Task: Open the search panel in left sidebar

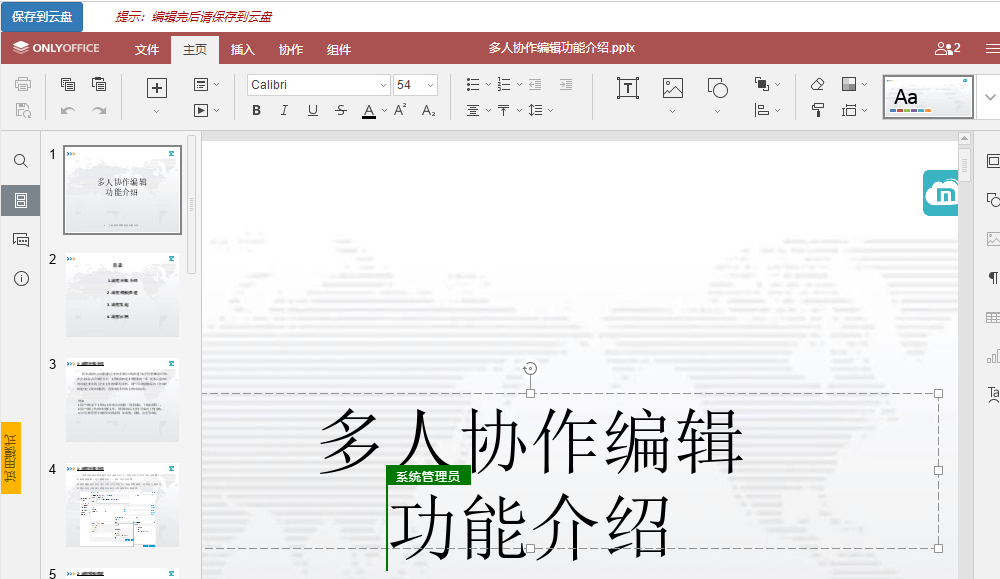Action: pos(20,161)
